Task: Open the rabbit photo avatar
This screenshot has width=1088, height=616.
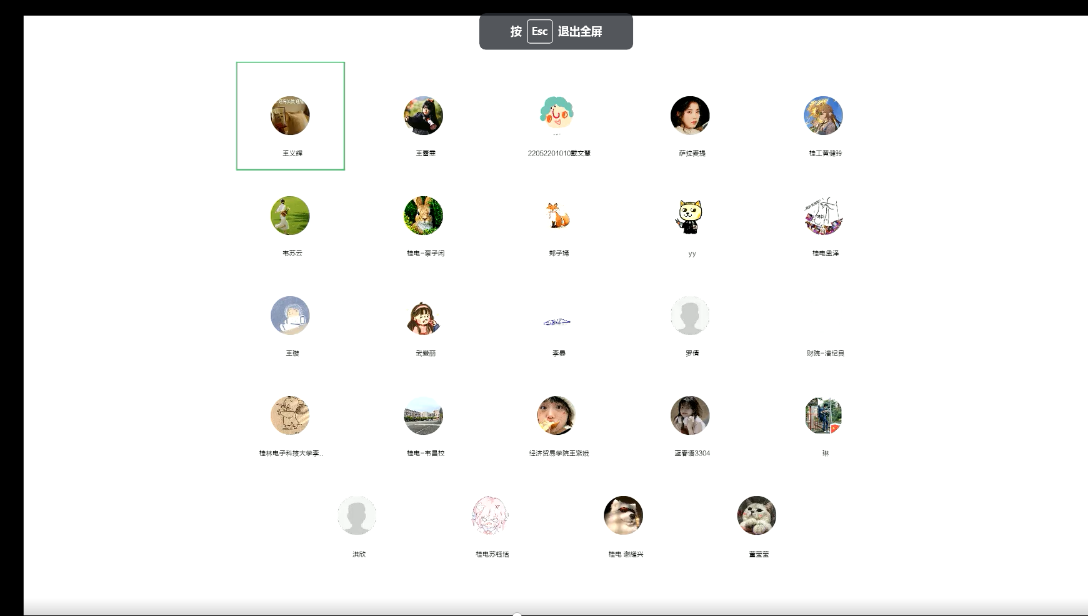Action: coord(423,215)
